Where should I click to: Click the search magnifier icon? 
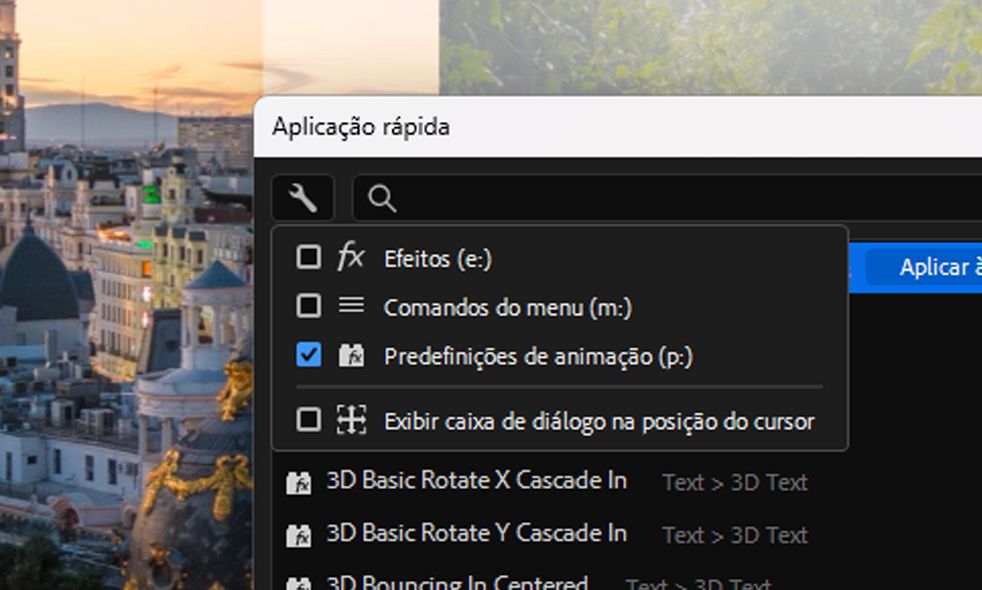382,199
